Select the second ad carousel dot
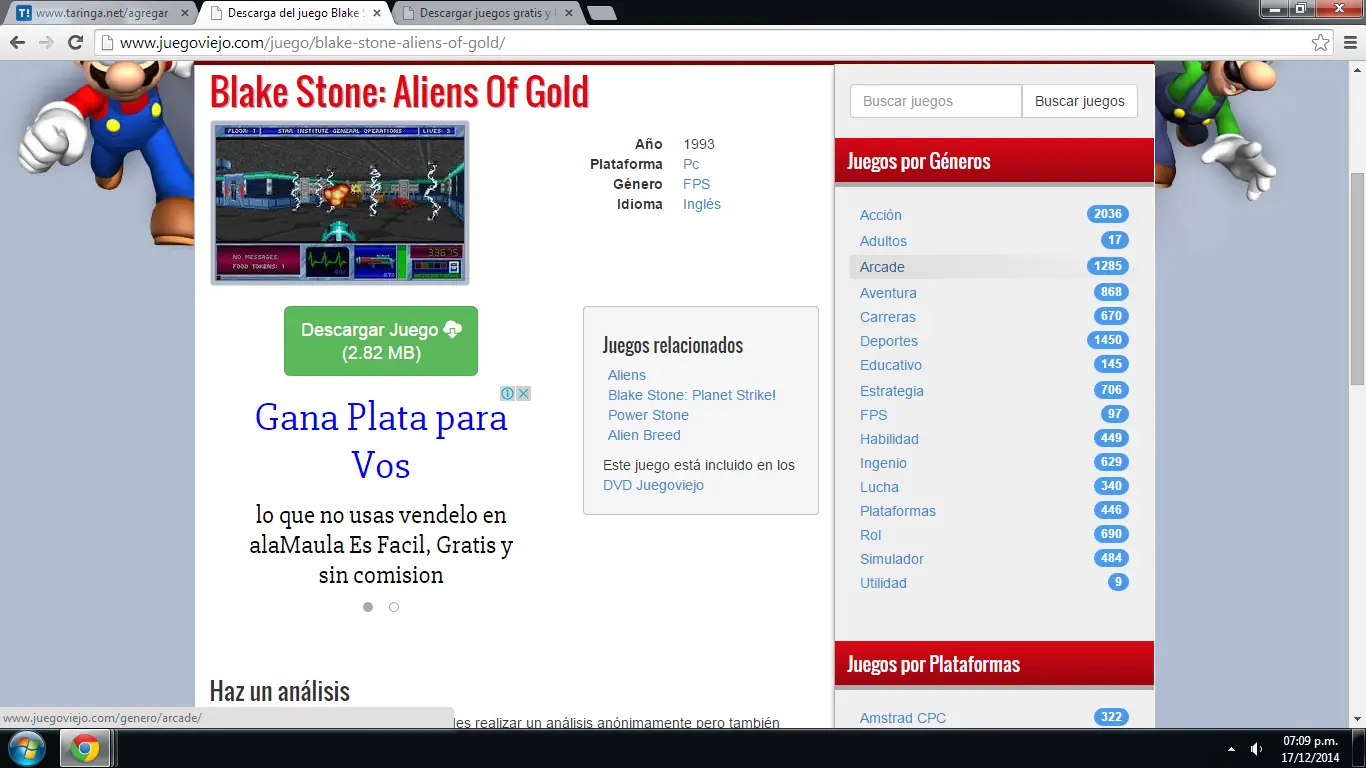 pyautogui.click(x=394, y=607)
